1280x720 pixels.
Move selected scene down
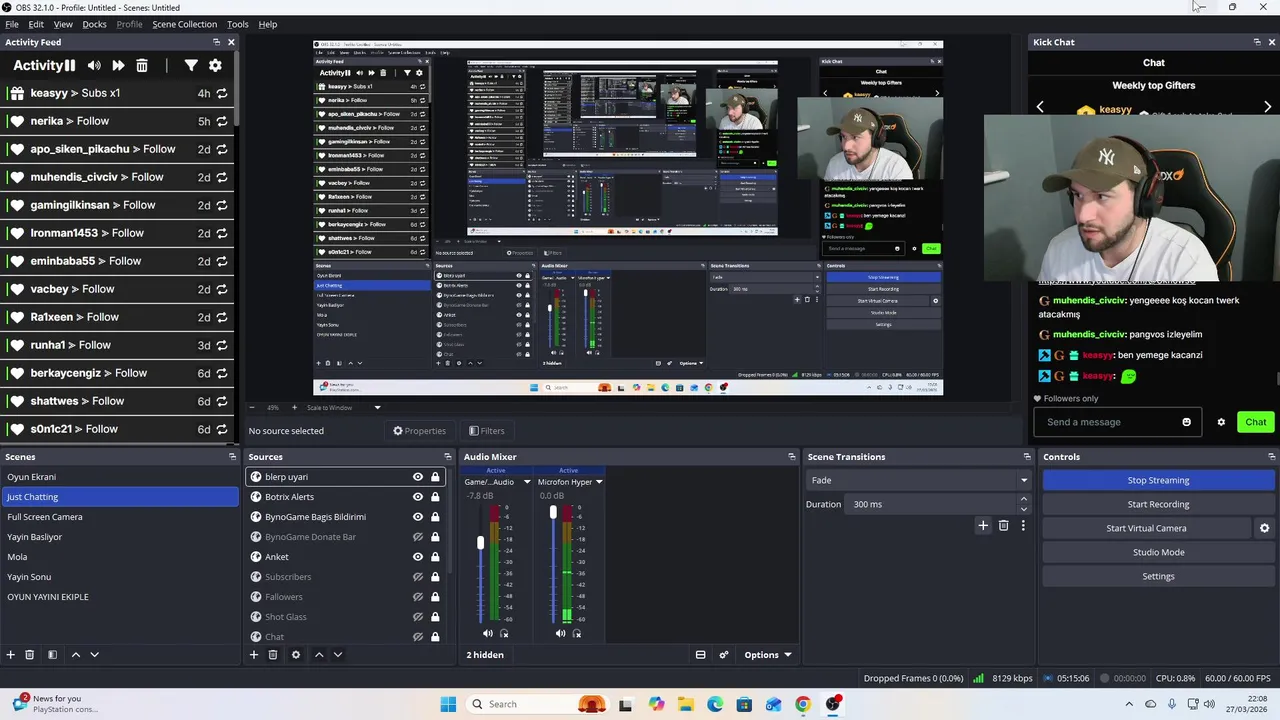tap(94, 655)
